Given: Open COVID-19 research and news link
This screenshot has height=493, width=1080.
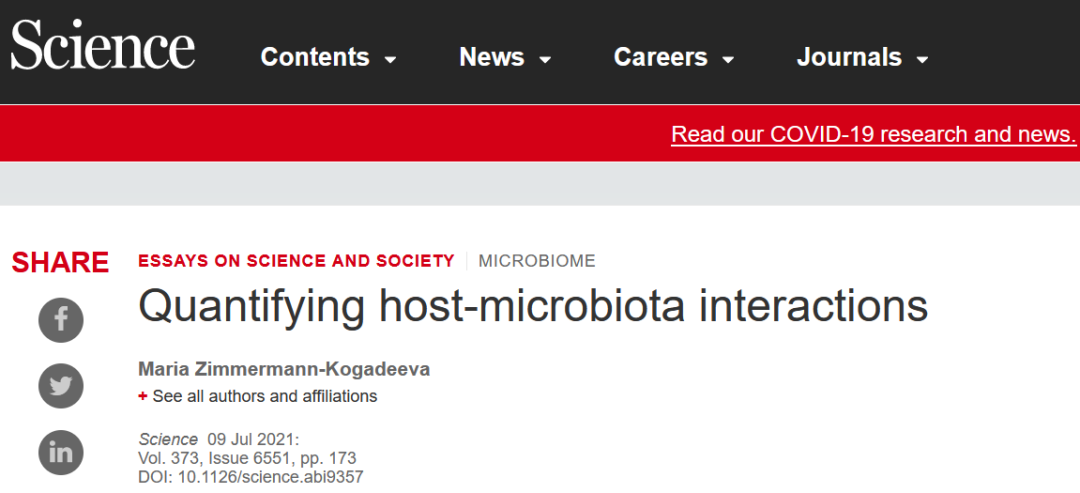Looking at the screenshot, I should [x=873, y=134].
